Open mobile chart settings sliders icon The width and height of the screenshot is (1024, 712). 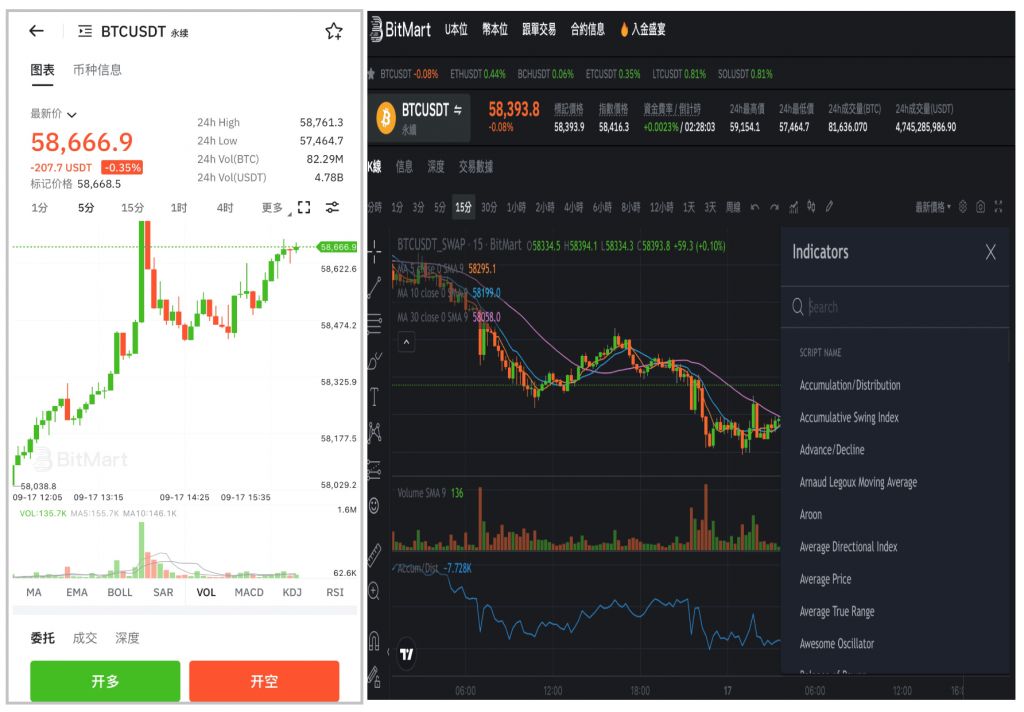coord(333,207)
